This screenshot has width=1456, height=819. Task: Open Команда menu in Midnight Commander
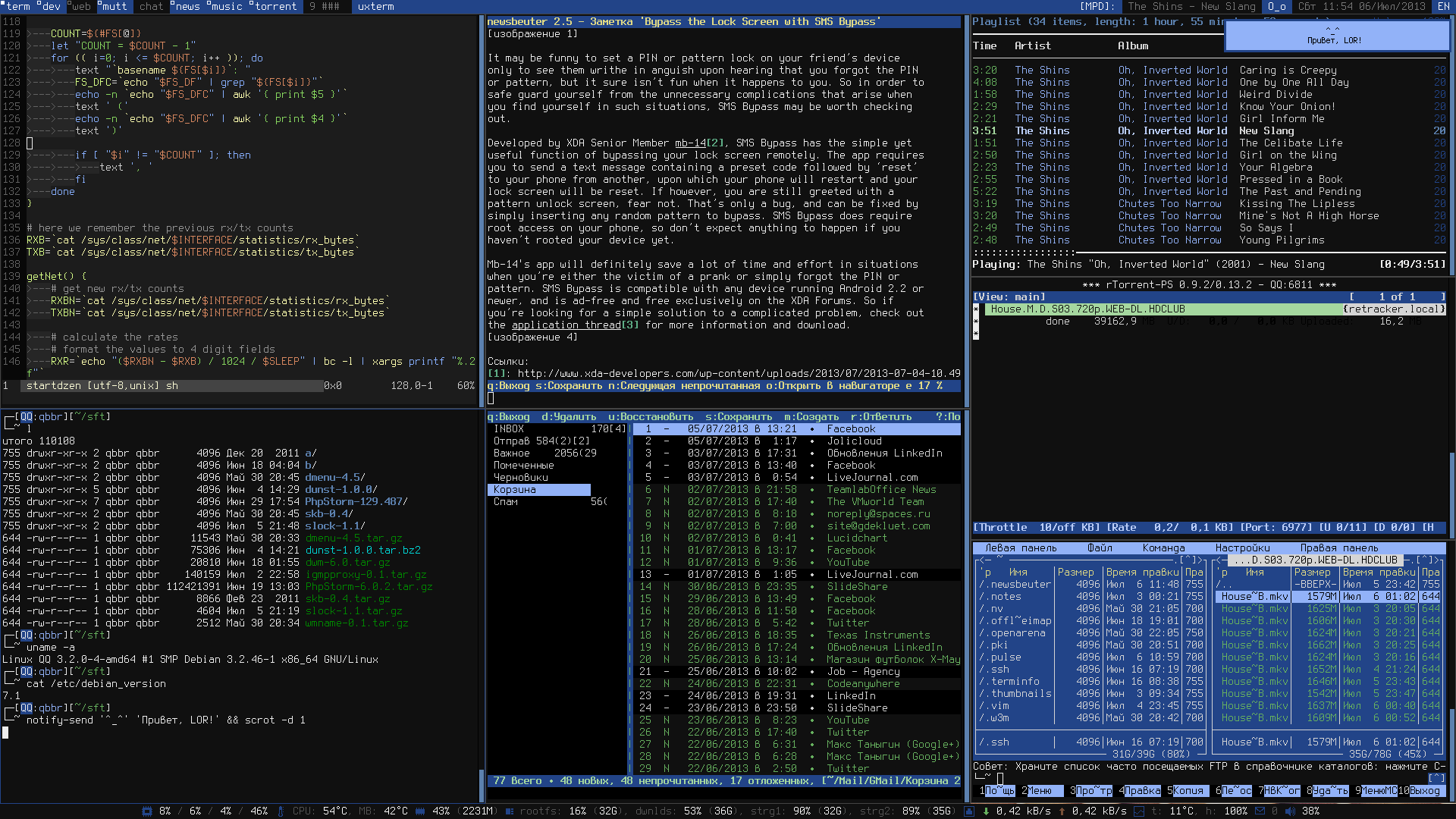tap(1163, 548)
